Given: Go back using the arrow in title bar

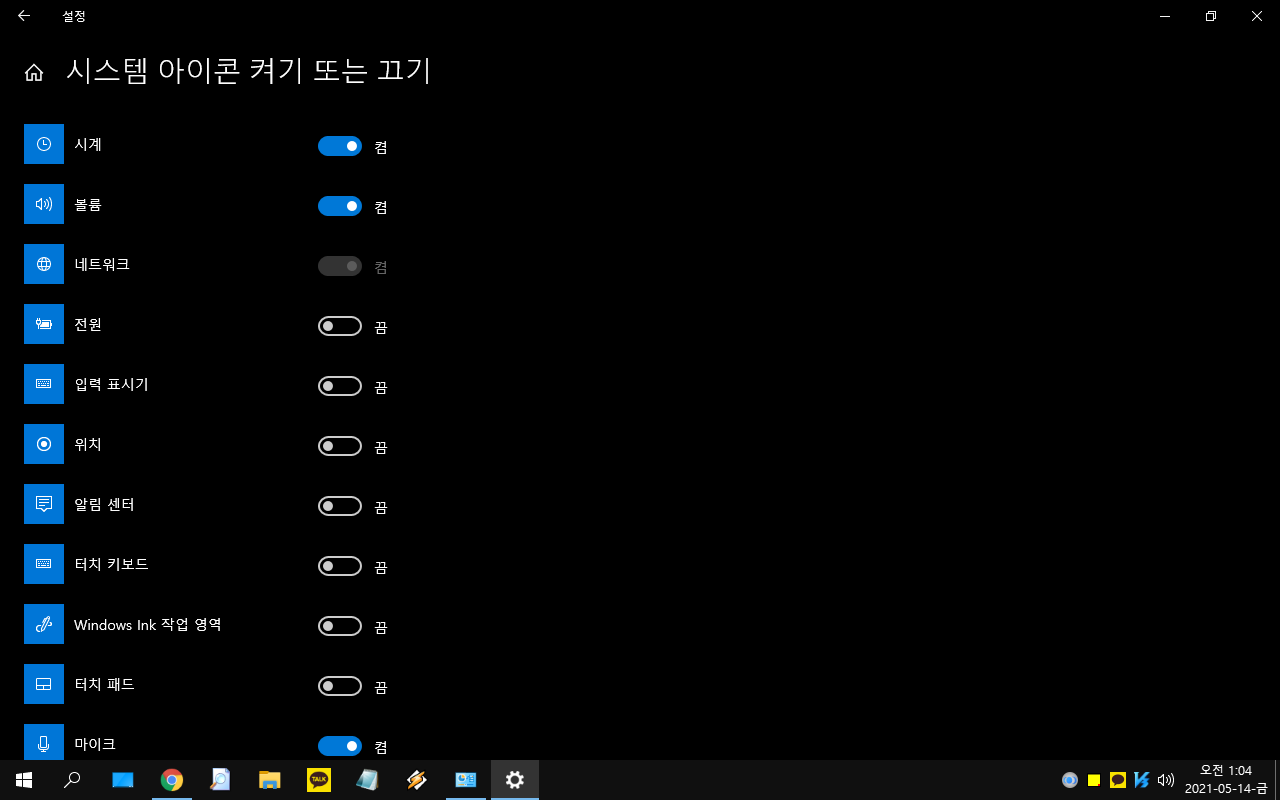Looking at the screenshot, I should (x=24, y=16).
